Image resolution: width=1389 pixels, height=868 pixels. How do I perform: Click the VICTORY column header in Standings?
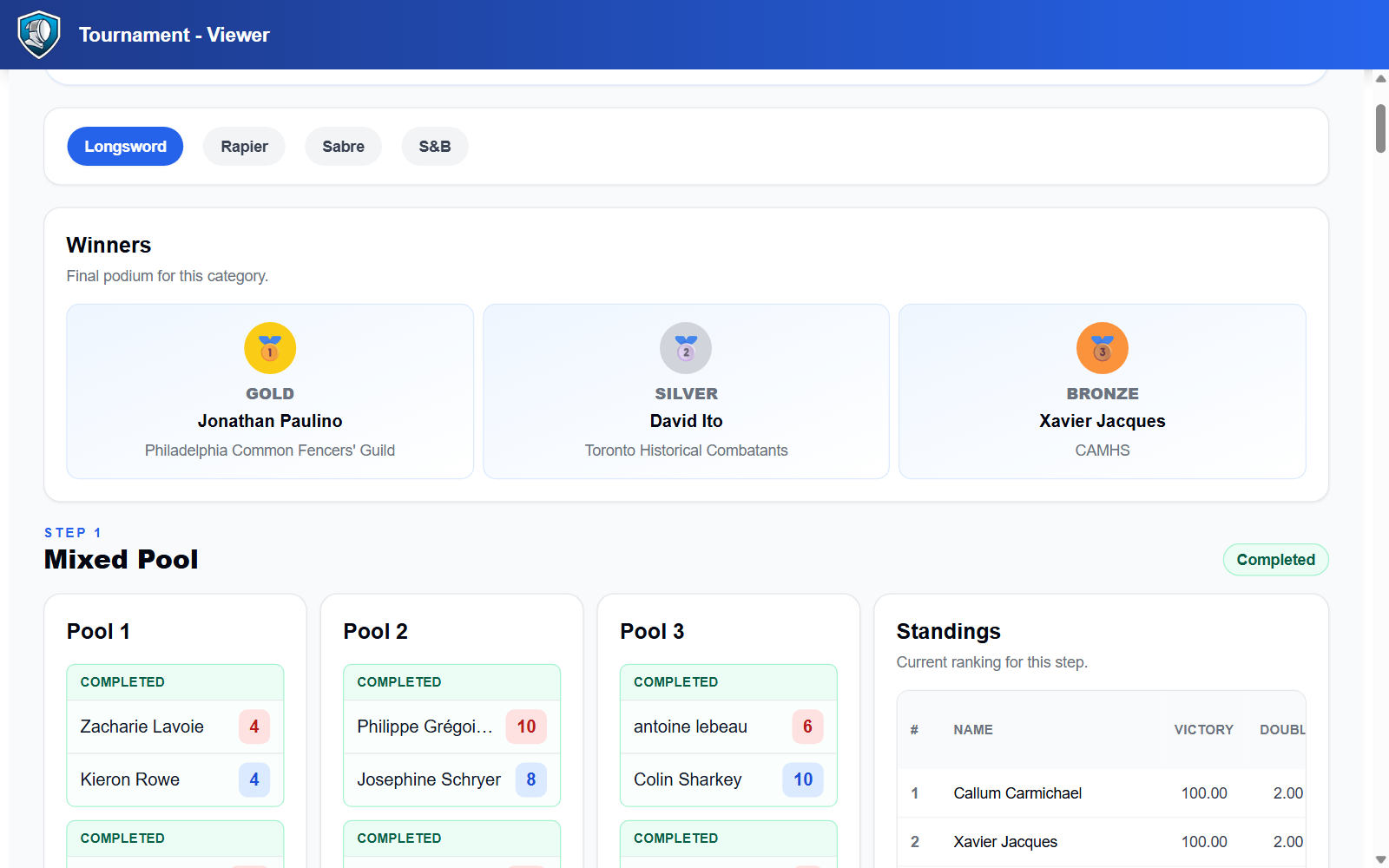pyautogui.click(x=1204, y=730)
